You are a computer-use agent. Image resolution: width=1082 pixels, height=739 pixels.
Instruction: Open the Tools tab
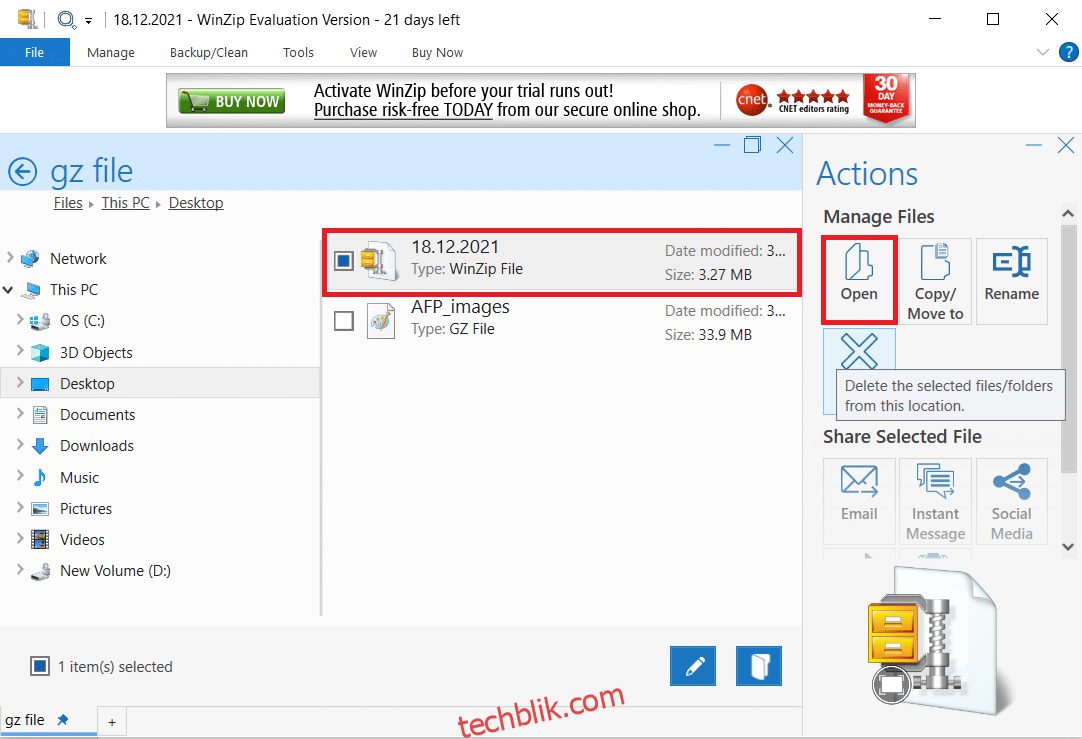coord(298,52)
